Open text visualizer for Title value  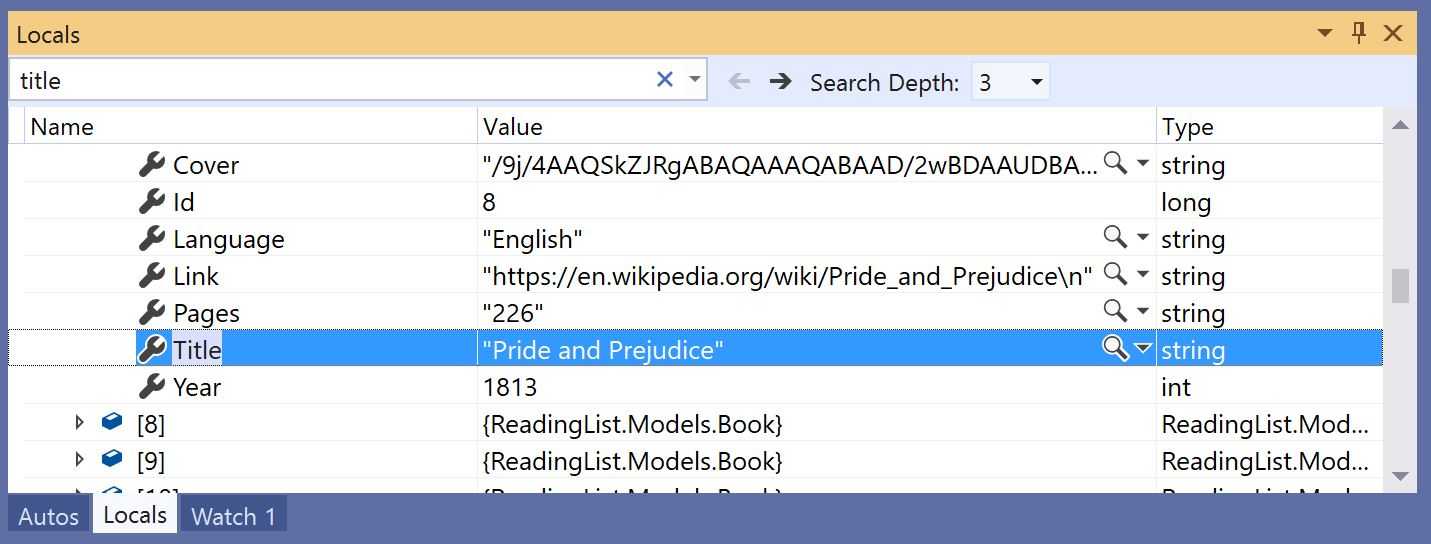coord(1115,348)
